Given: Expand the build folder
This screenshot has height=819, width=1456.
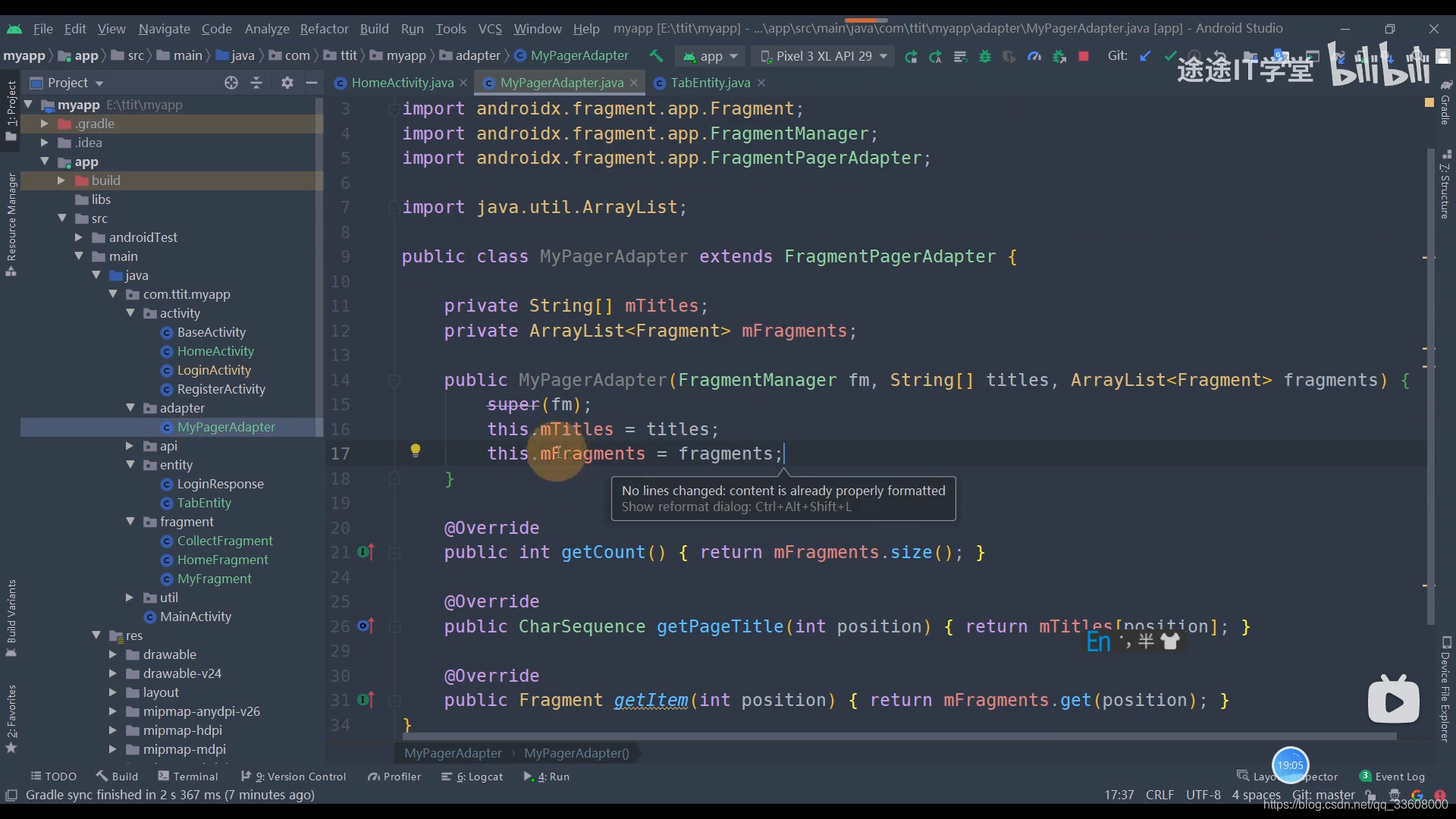Looking at the screenshot, I should click(61, 180).
